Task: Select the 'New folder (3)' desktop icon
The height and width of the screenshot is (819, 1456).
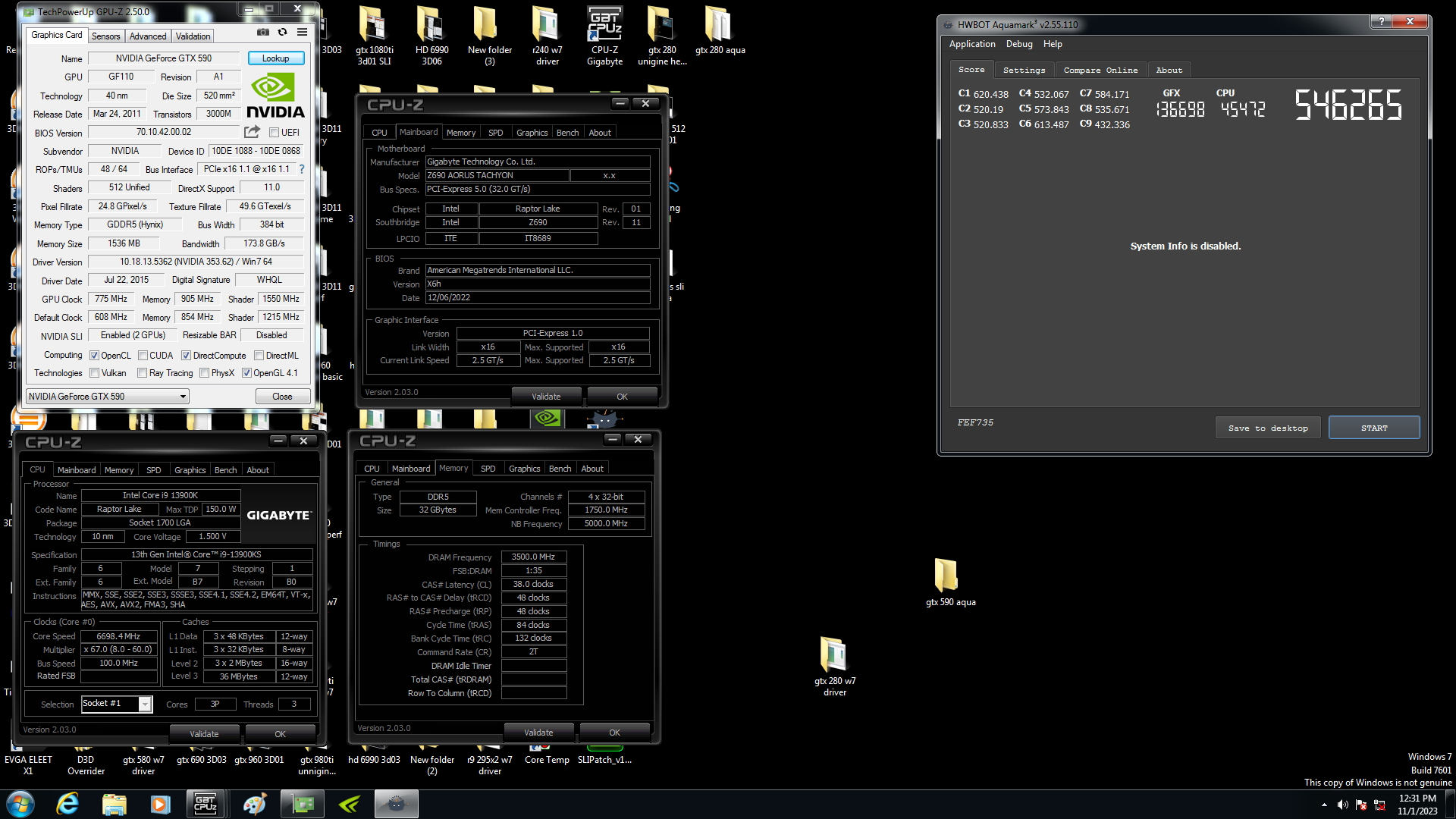Action: pyautogui.click(x=489, y=36)
